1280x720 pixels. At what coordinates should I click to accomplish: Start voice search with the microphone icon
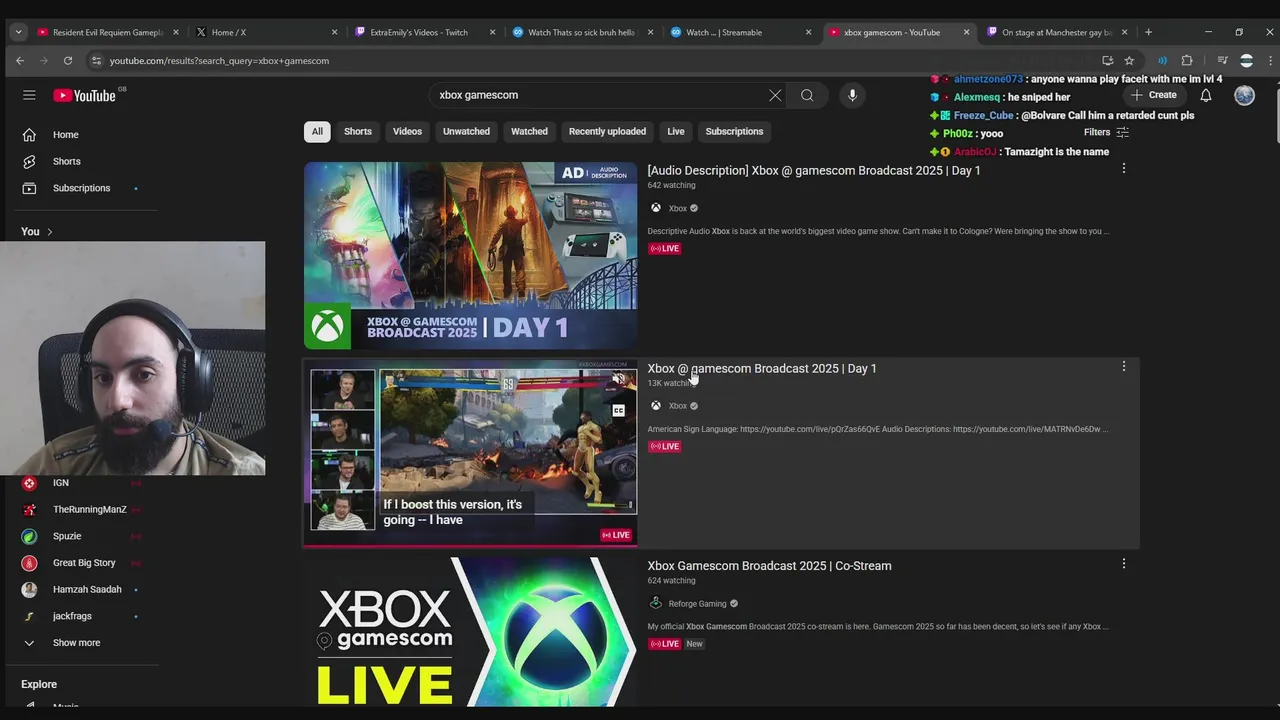pos(852,95)
